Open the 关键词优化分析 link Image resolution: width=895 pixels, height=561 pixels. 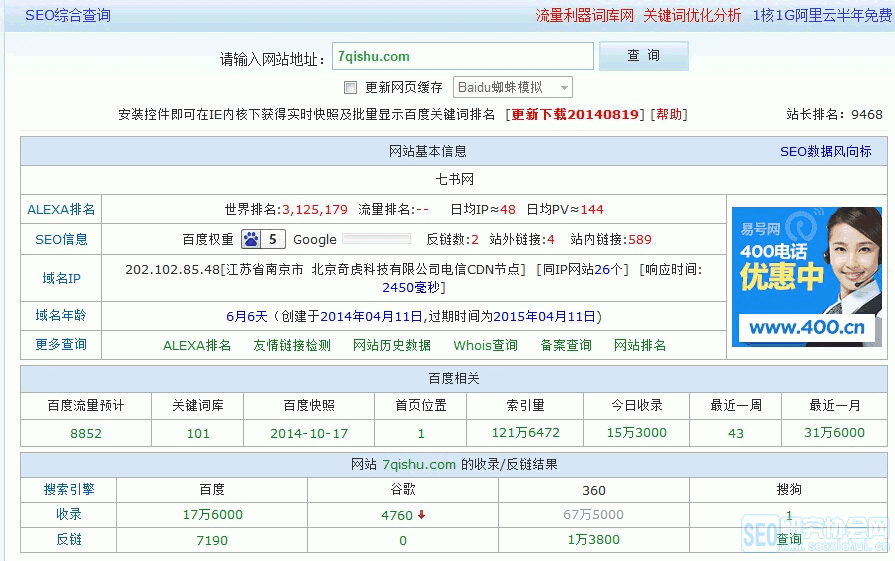pyautogui.click(x=692, y=15)
